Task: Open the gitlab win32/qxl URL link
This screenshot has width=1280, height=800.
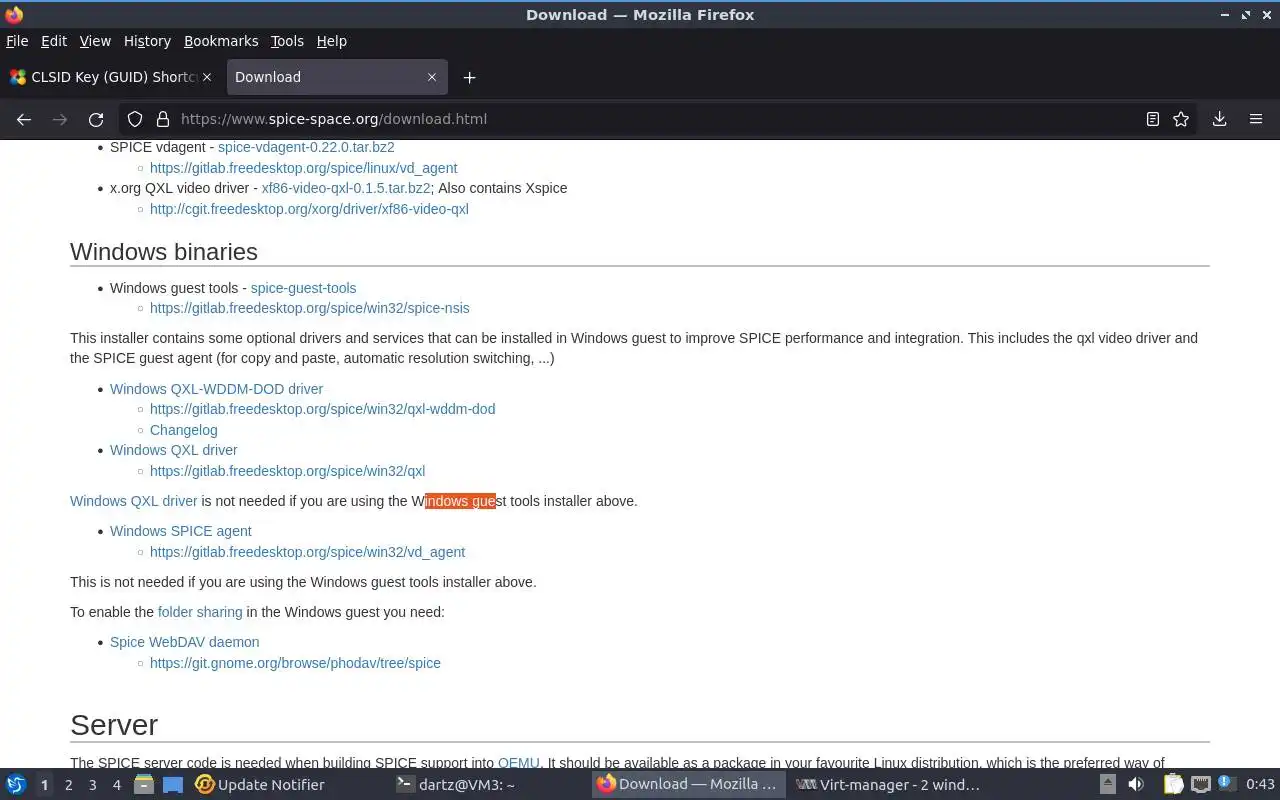Action: 287,471
